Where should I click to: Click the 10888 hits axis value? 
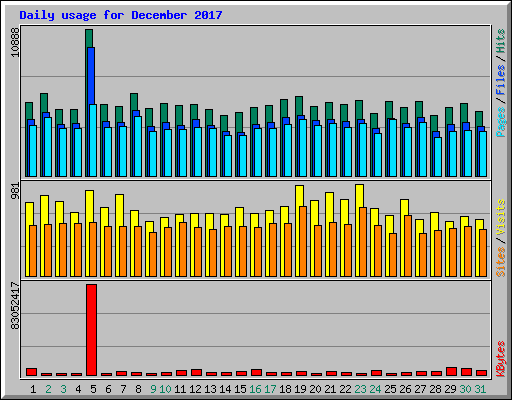coord(15,42)
